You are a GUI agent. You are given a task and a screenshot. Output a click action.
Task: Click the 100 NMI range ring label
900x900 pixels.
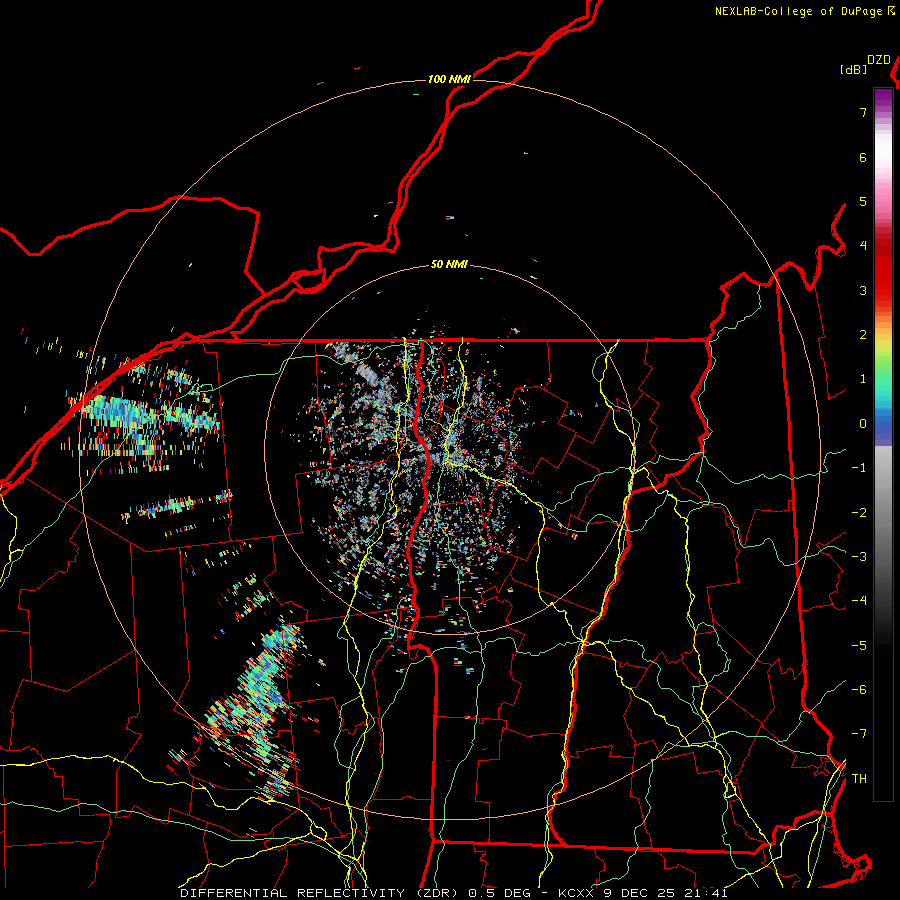(x=449, y=79)
